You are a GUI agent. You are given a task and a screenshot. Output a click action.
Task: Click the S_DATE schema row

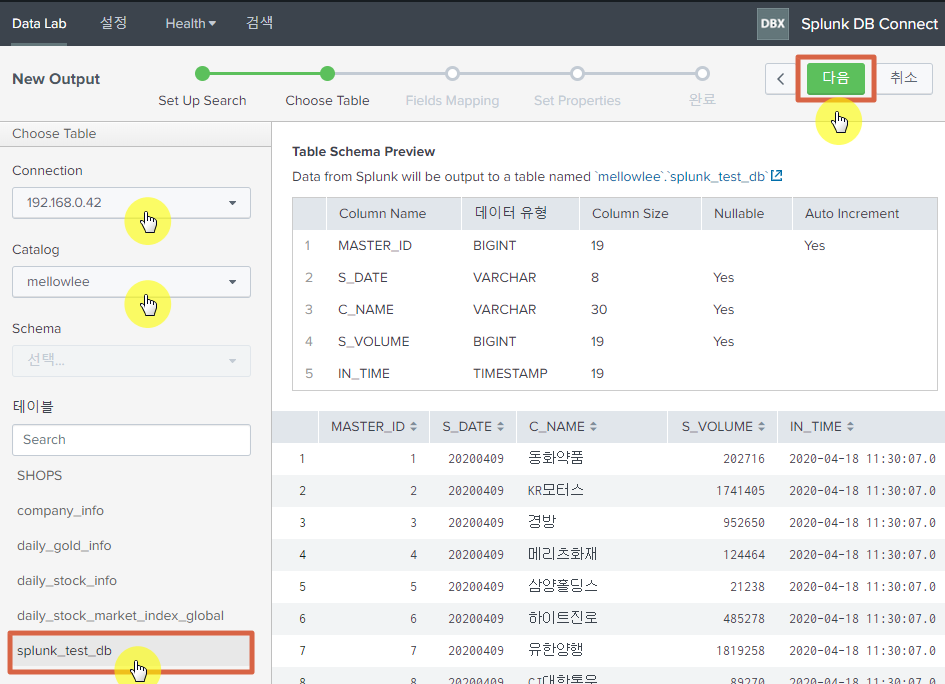[x=615, y=278]
